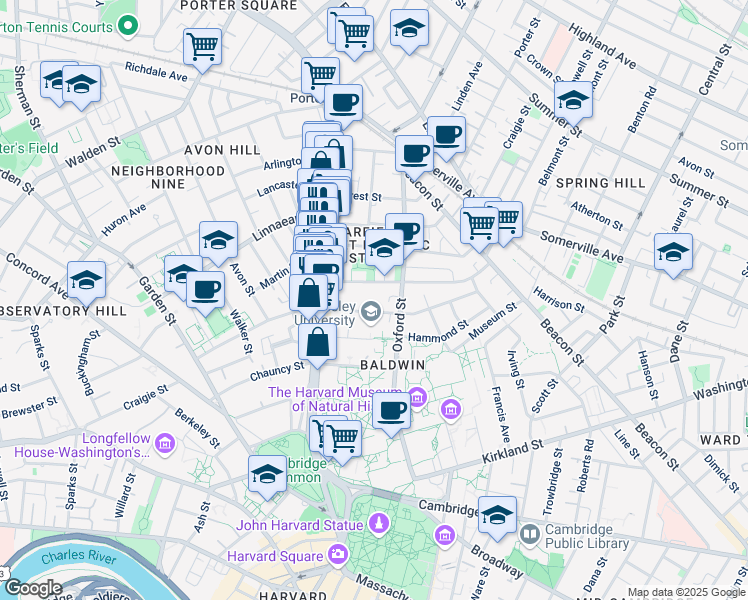Screen dimensions: 748x600
Task: Open the school marker near Highland Ave
Action: [573, 103]
